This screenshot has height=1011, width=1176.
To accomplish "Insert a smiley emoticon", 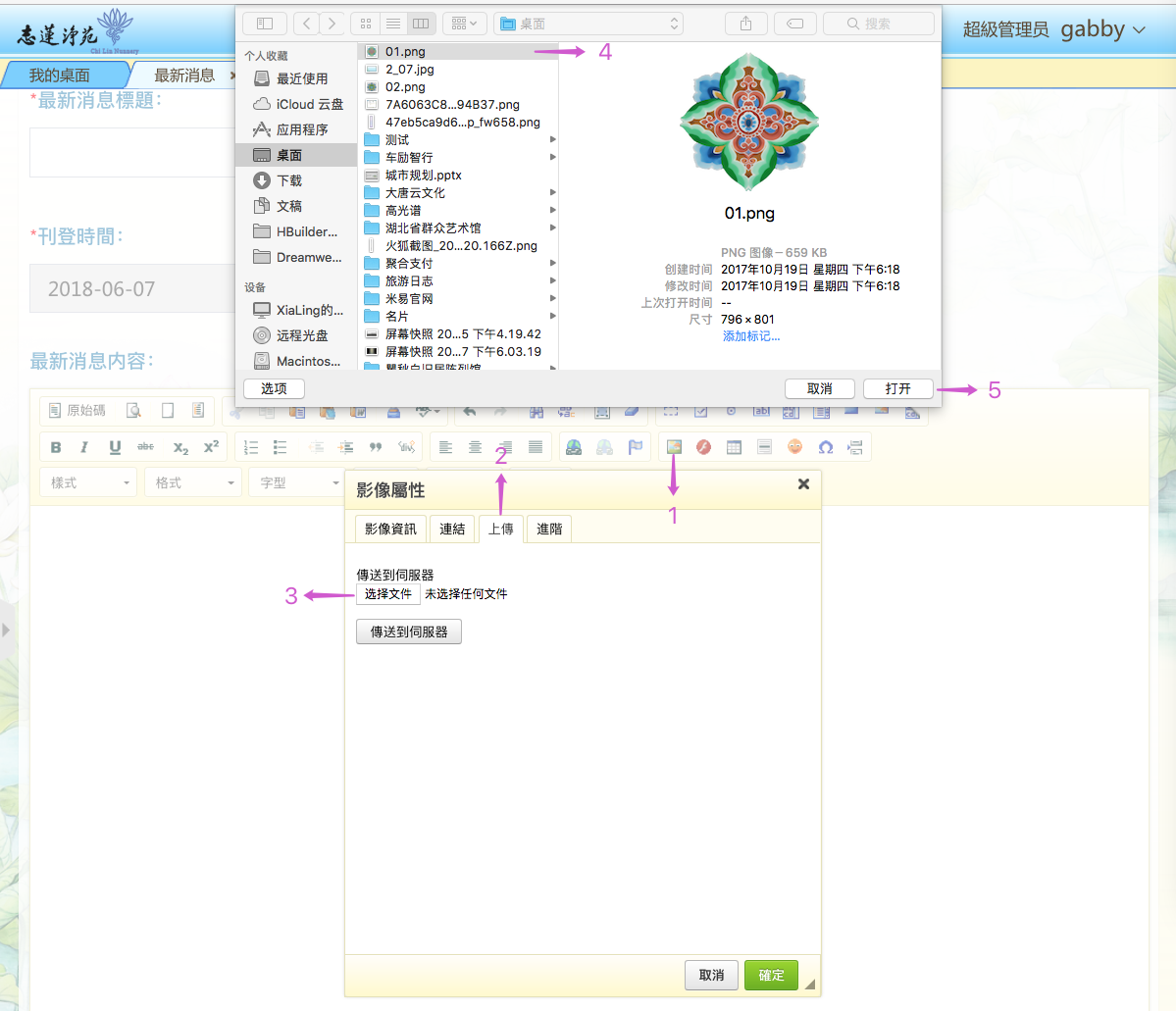I will (x=795, y=447).
